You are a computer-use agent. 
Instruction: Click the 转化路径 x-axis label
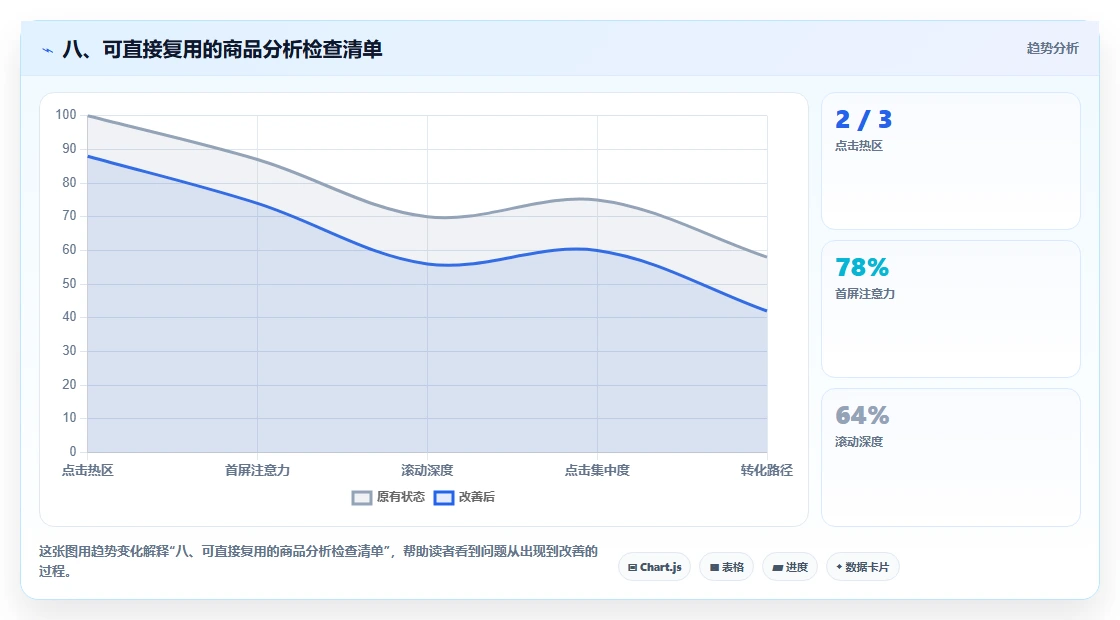766,470
